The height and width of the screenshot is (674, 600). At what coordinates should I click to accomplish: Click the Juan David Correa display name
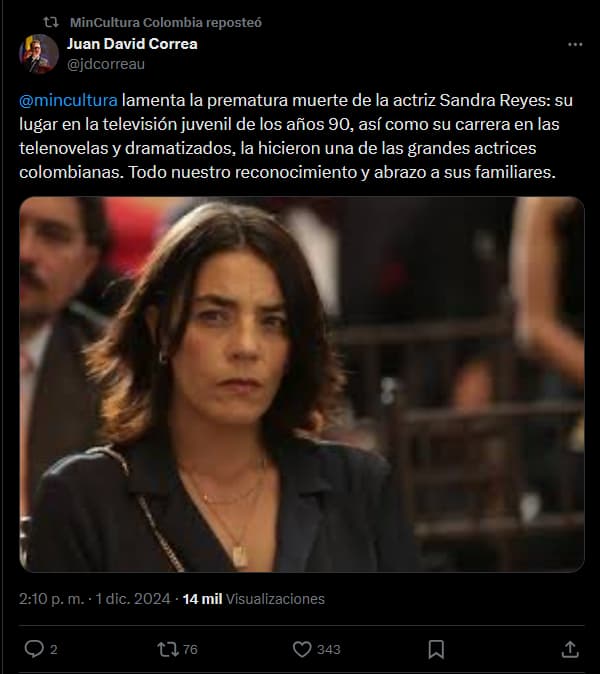[132, 44]
